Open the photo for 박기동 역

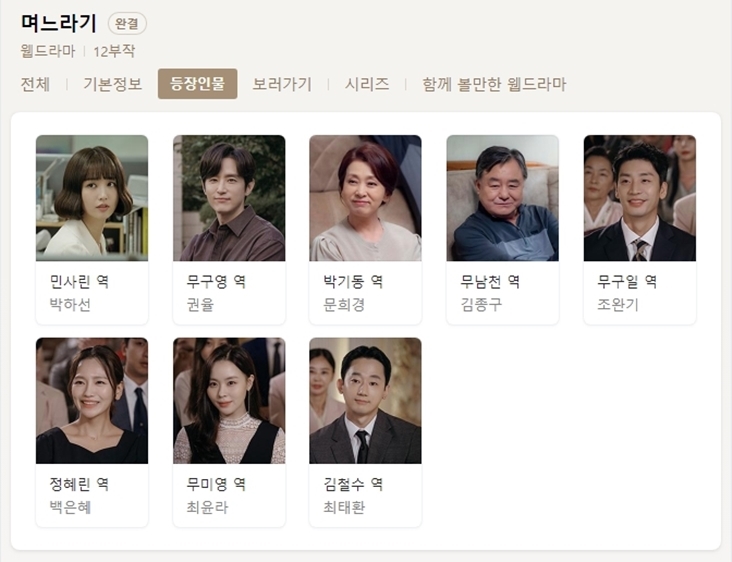(366, 198)
